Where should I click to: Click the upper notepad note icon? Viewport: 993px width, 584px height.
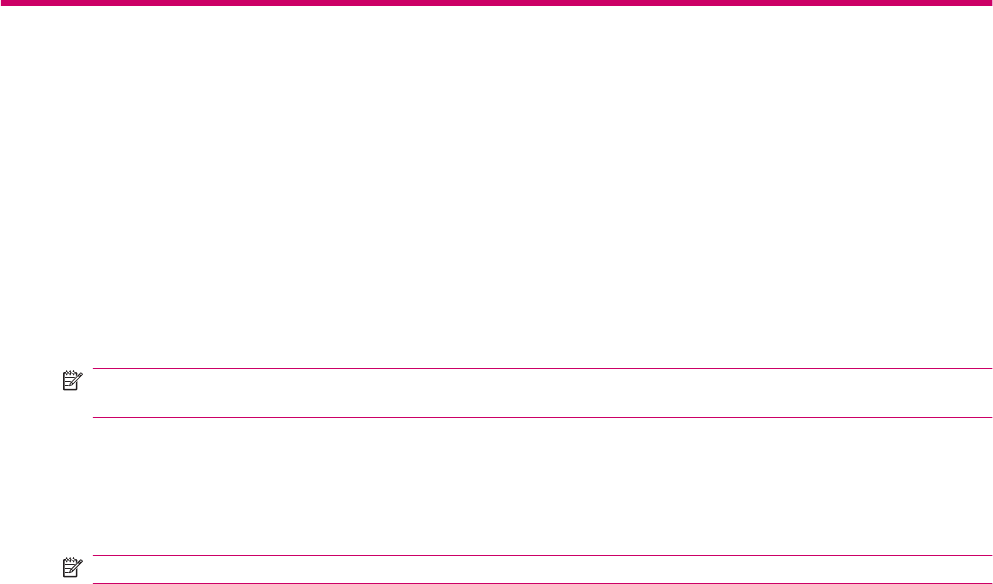[x=72, y=381]
